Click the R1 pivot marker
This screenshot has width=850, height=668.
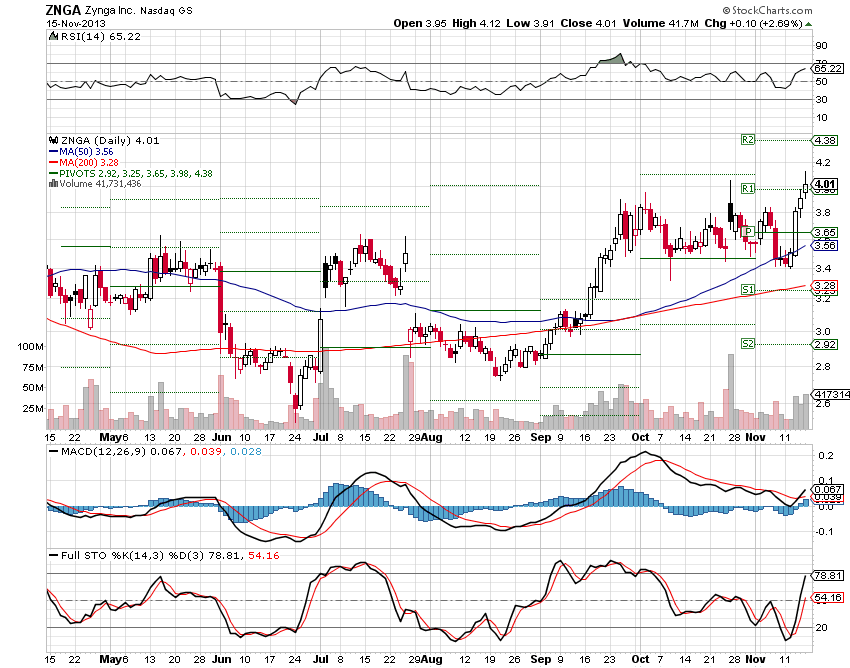[748, 188]
